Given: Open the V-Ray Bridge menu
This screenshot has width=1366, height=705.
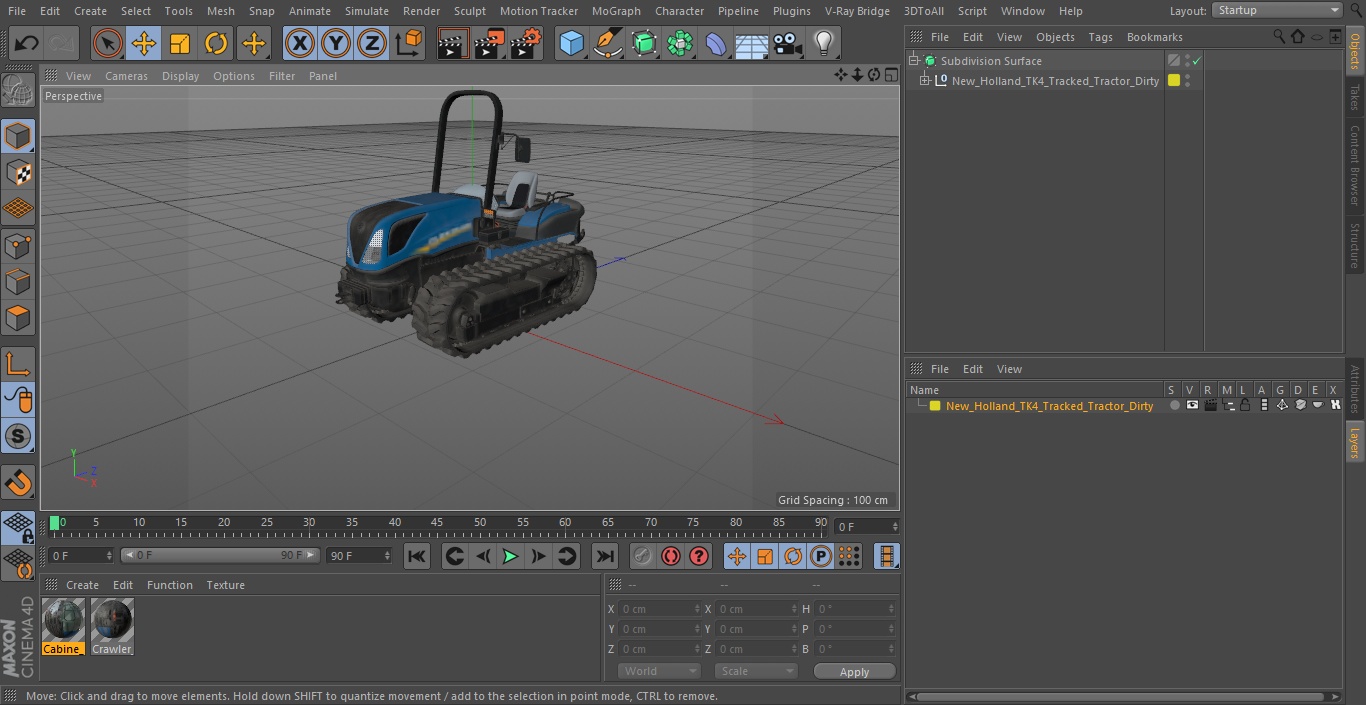Looking at the screenshot, I should (857, 11).
